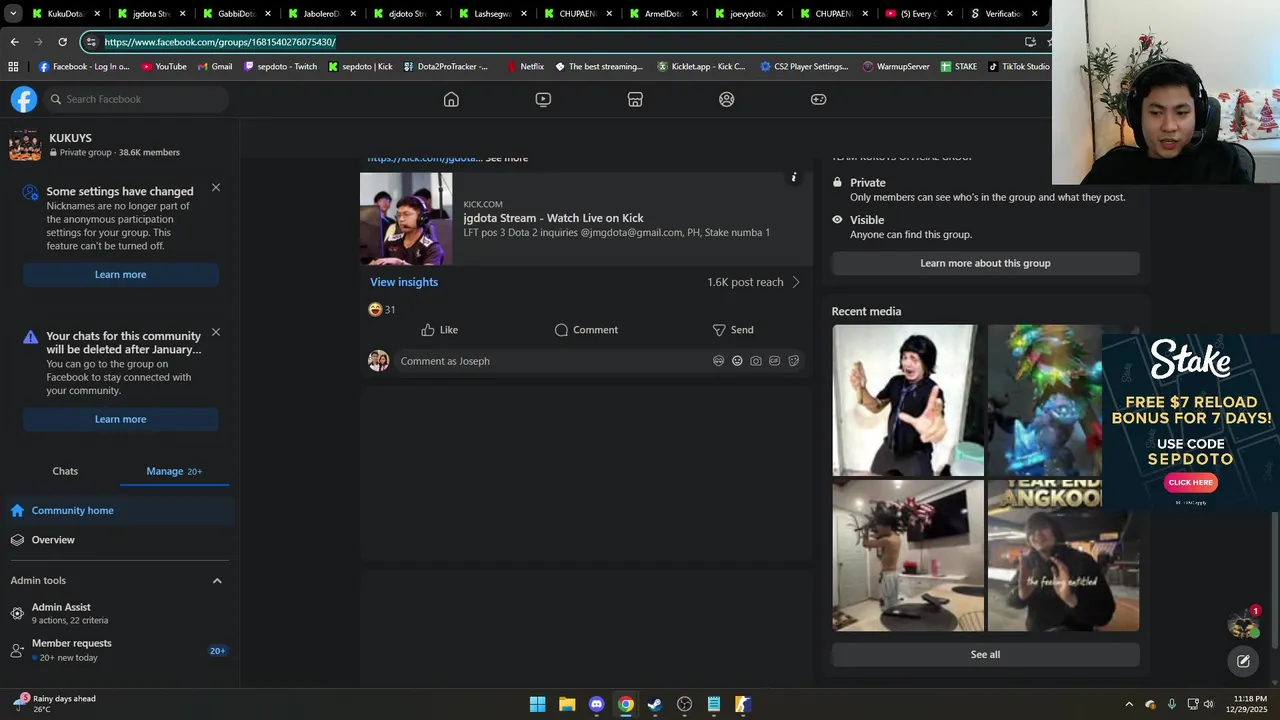Open Community home in sidebar
The width and height of the screenshot is (1280, 720).
click(x=120, y=510)
